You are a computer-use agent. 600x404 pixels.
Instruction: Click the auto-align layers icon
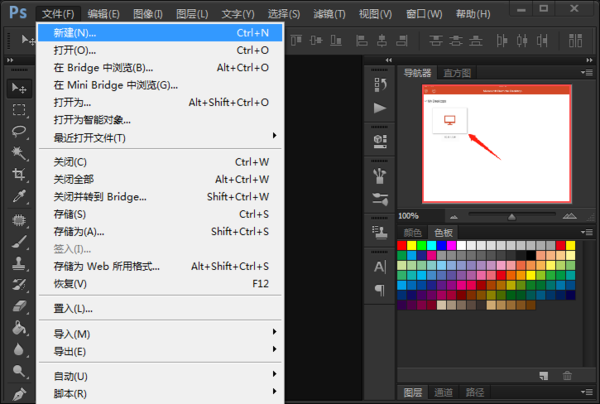[x=575, y=40]
